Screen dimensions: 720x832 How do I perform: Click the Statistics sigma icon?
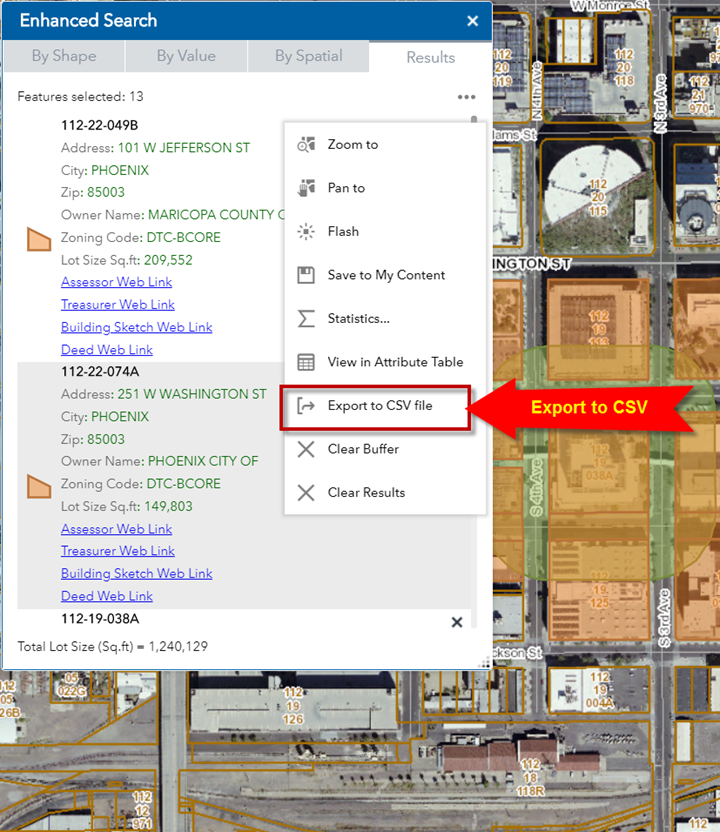(307, 319)
